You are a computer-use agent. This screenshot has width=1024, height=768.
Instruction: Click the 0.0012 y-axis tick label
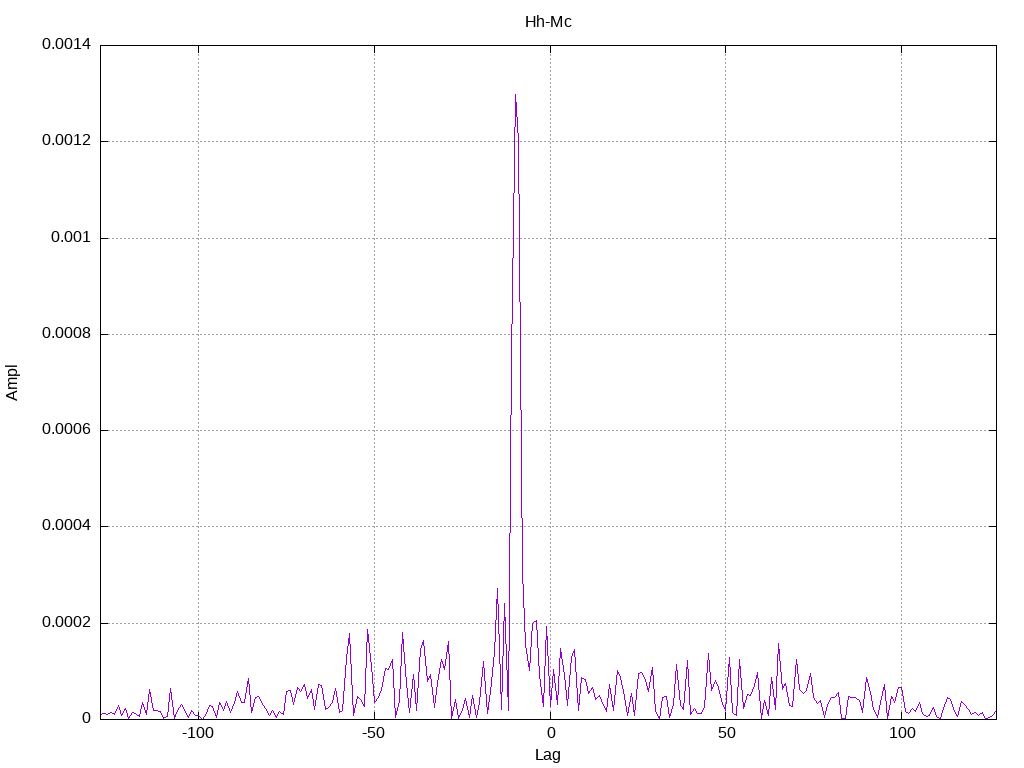[66, 140]
